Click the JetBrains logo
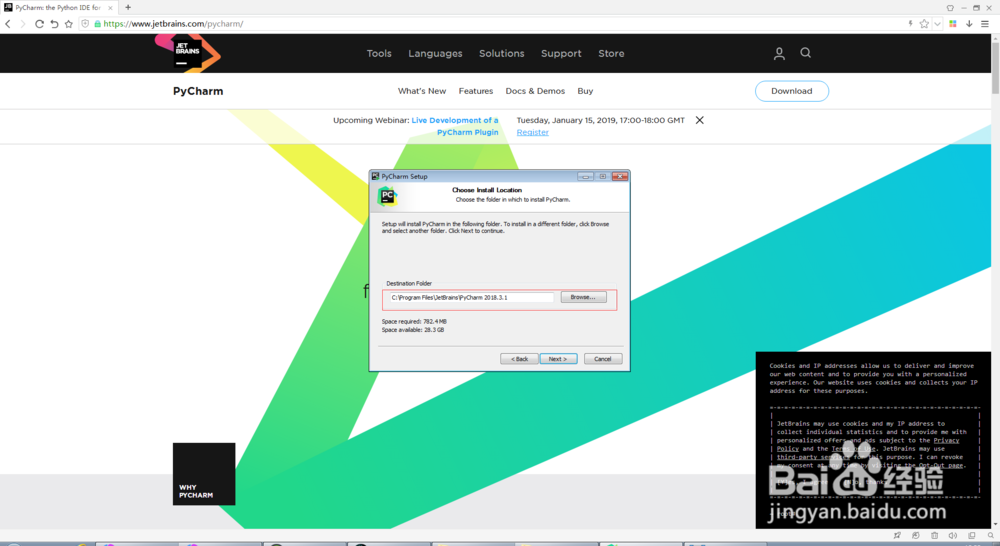The height and width of the screenshot is (546, 1000). (188, 54)
